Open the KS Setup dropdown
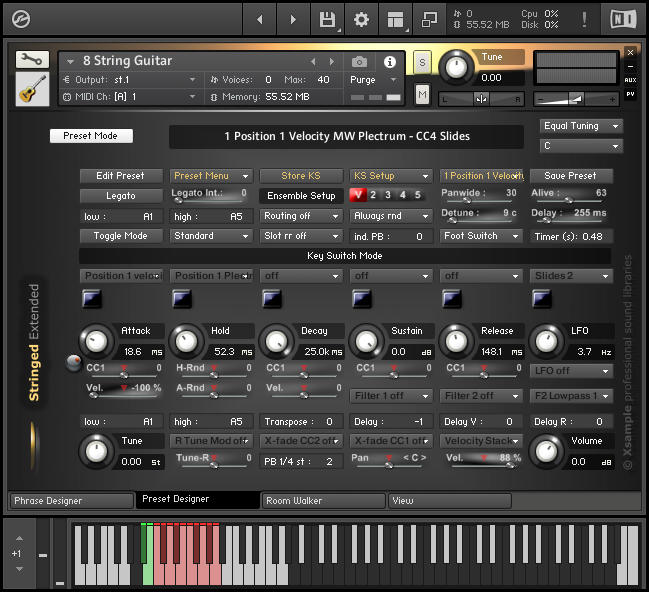Viewport: 649px width, 592px height. point(391,176)
